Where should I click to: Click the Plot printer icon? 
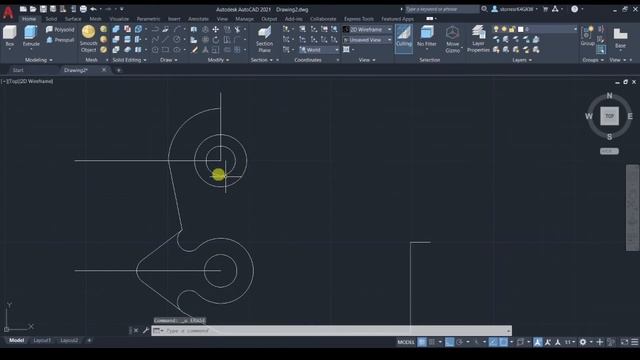(83, 9)
